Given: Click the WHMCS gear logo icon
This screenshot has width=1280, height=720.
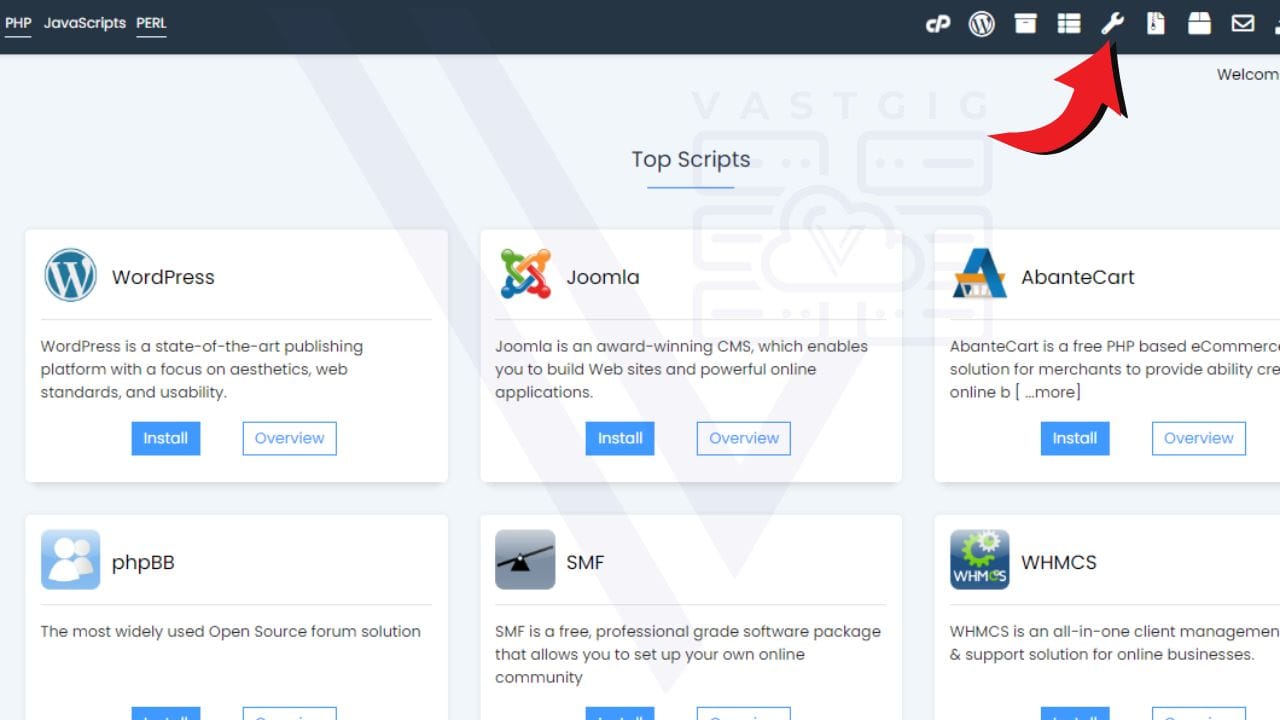Looking at the screenshot, I should coord(979,557).
